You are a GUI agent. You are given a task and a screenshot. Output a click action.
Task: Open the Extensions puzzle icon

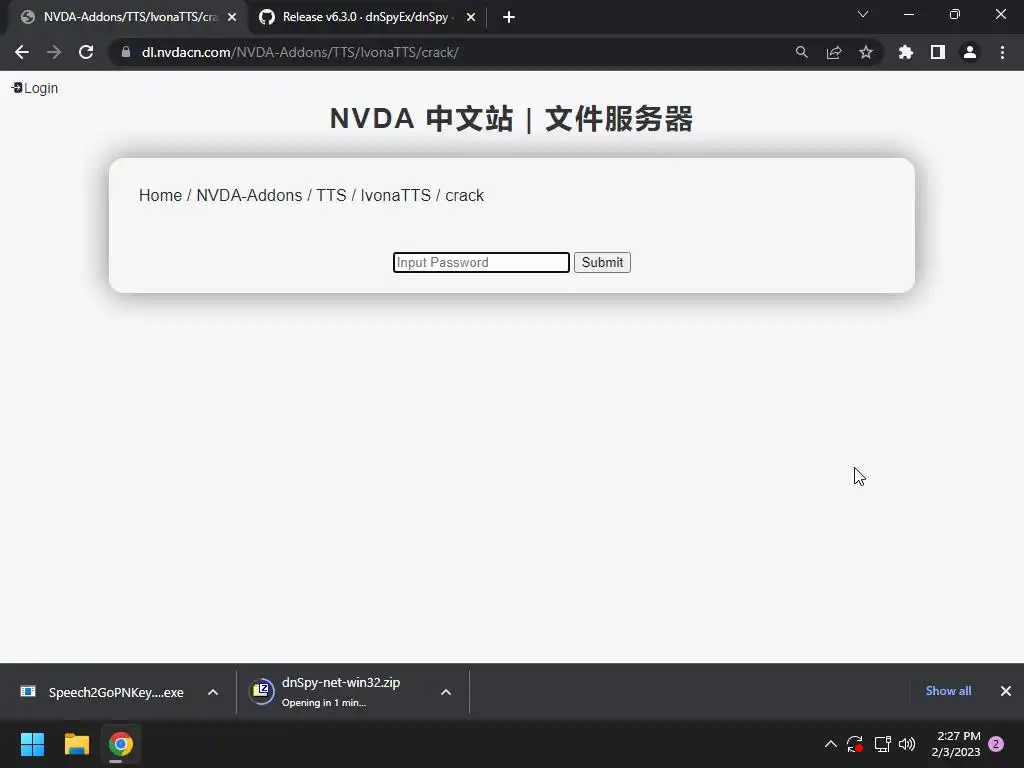click(906, 52)
